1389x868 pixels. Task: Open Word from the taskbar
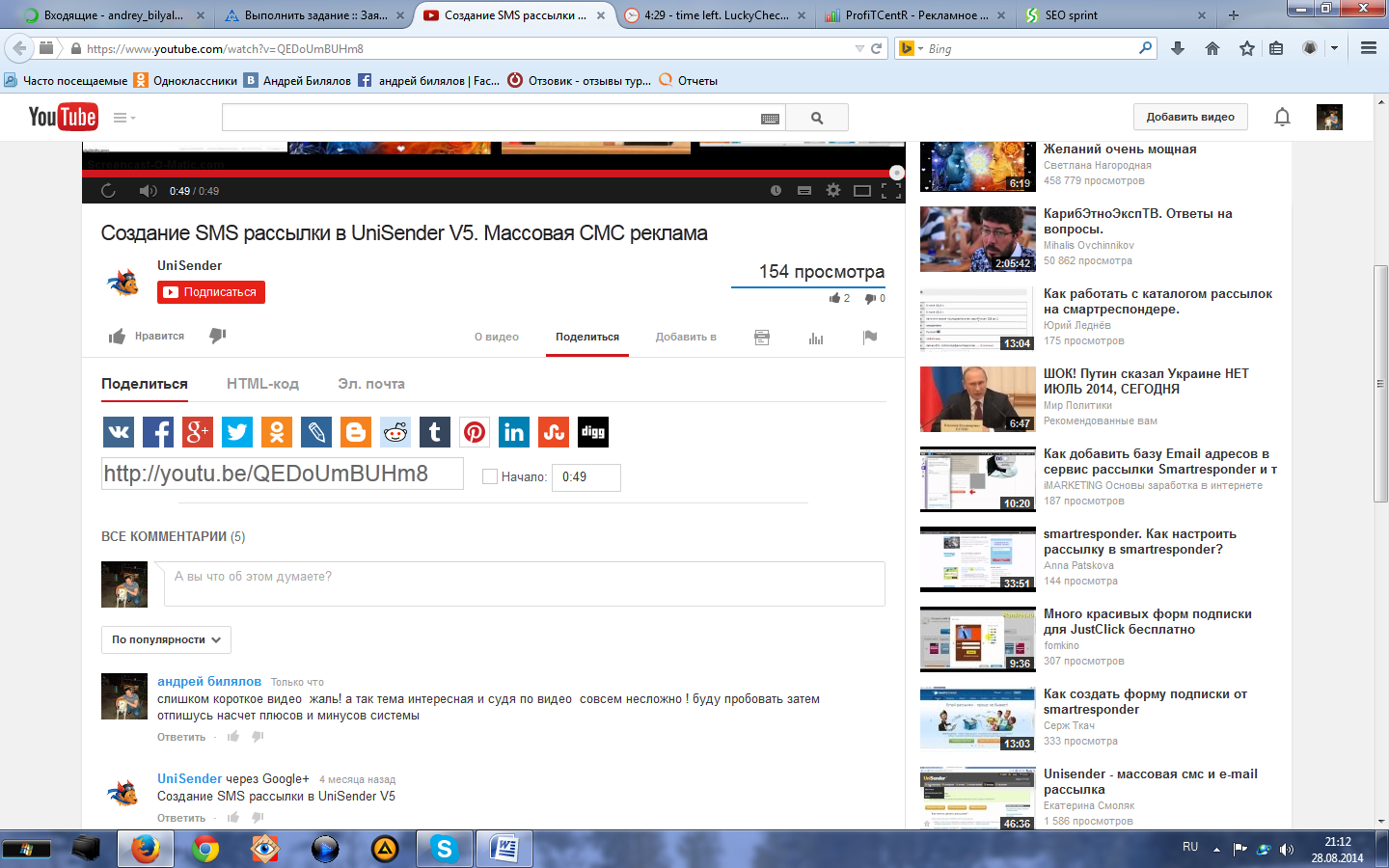click(504, 849)
